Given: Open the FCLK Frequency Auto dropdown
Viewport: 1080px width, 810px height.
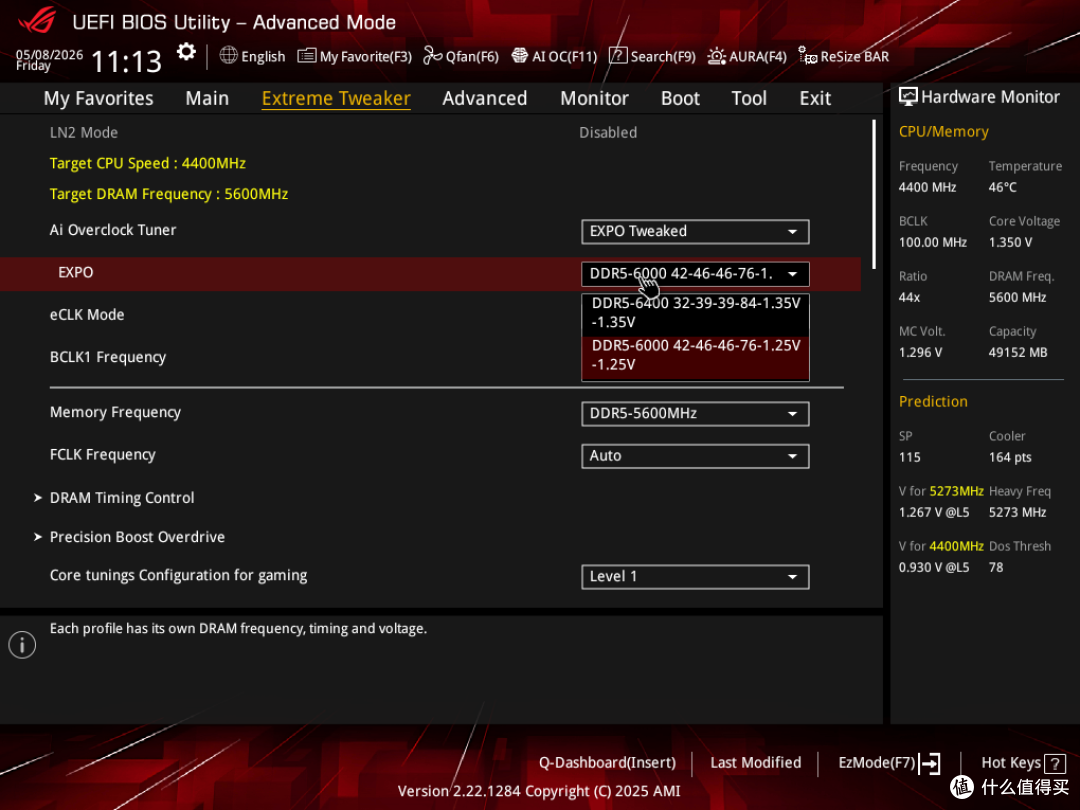Looking at the screenshot, I should [x=695, y=456].
